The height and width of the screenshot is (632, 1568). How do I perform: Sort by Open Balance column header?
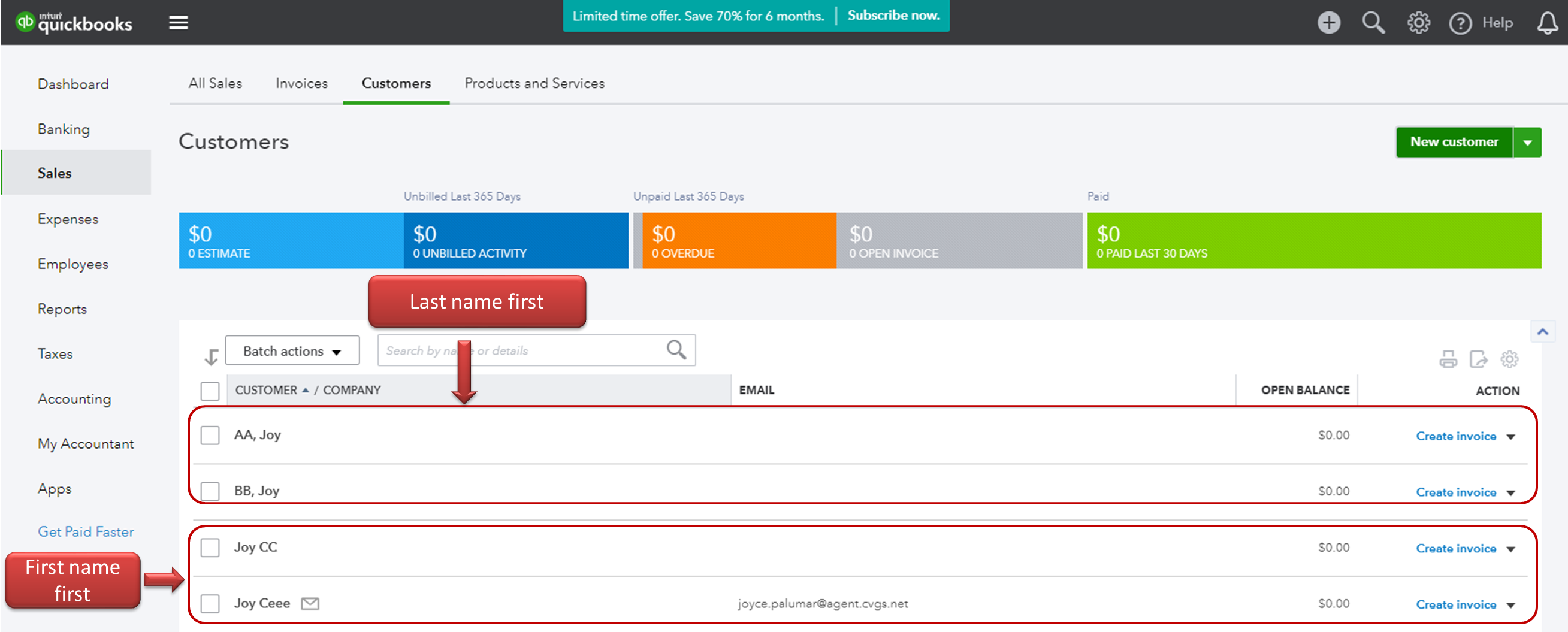[x=1305, y=390]
